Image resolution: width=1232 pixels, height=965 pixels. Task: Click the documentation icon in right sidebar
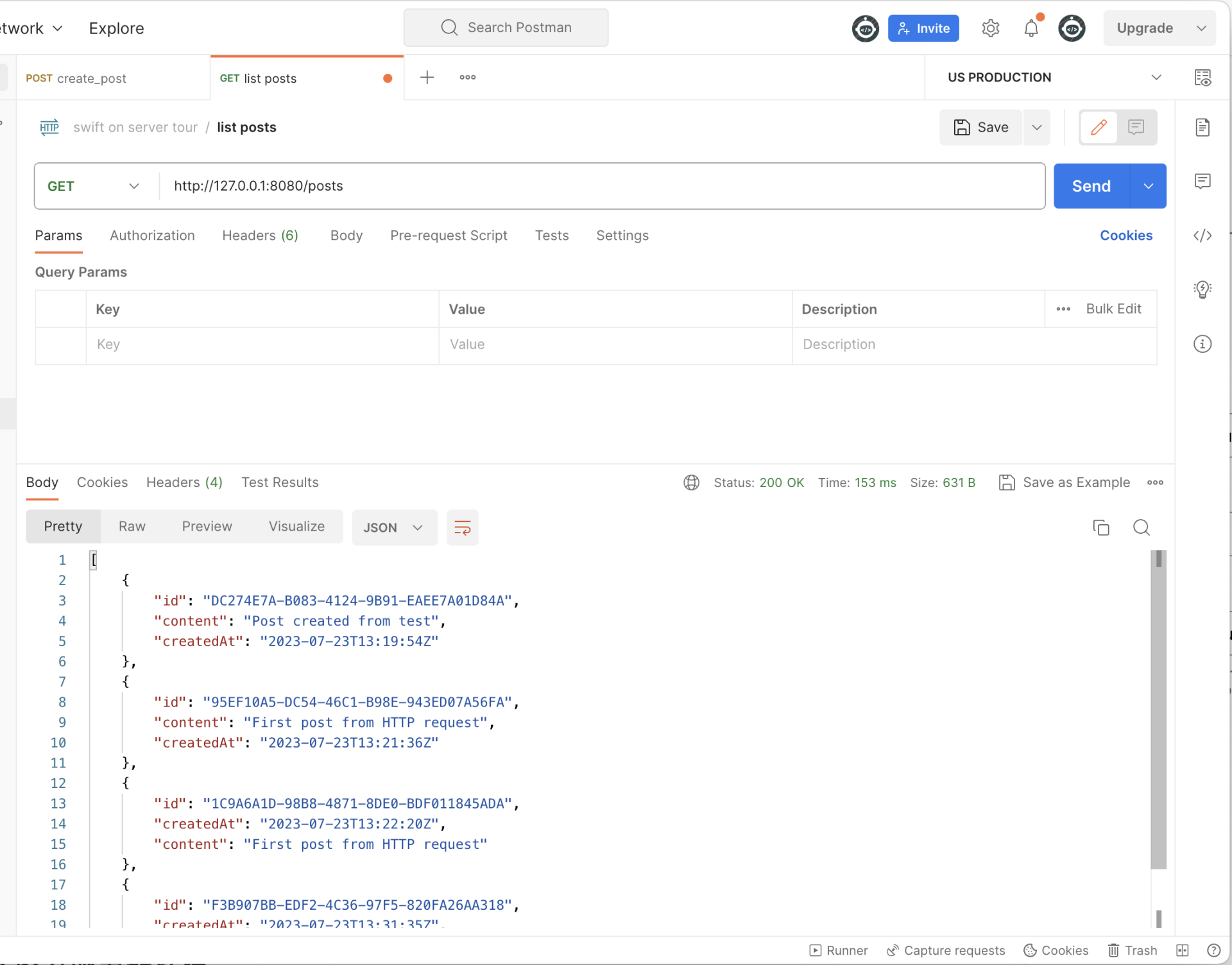(1202, 127)
